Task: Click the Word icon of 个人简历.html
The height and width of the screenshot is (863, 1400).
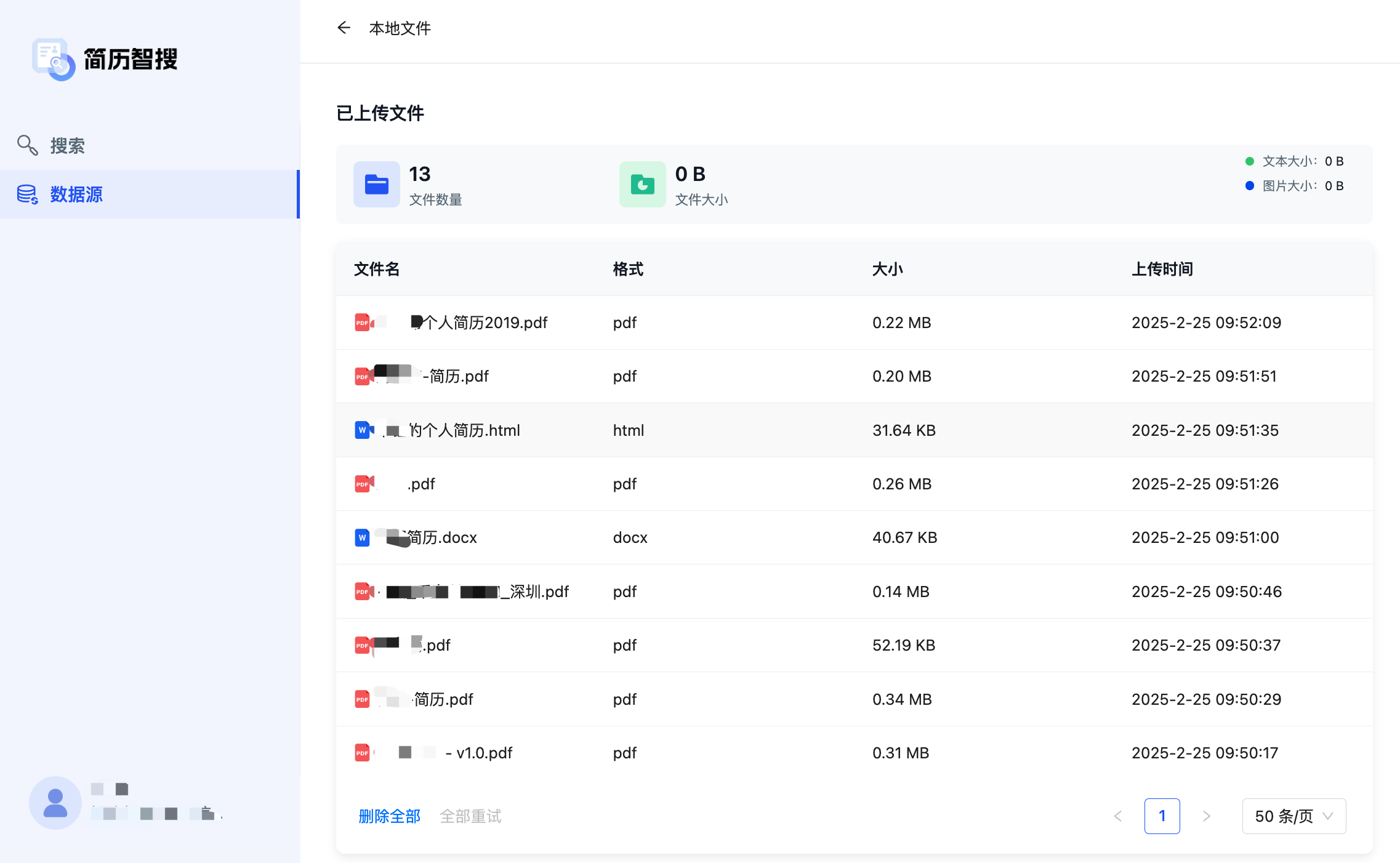Action: 362,430
